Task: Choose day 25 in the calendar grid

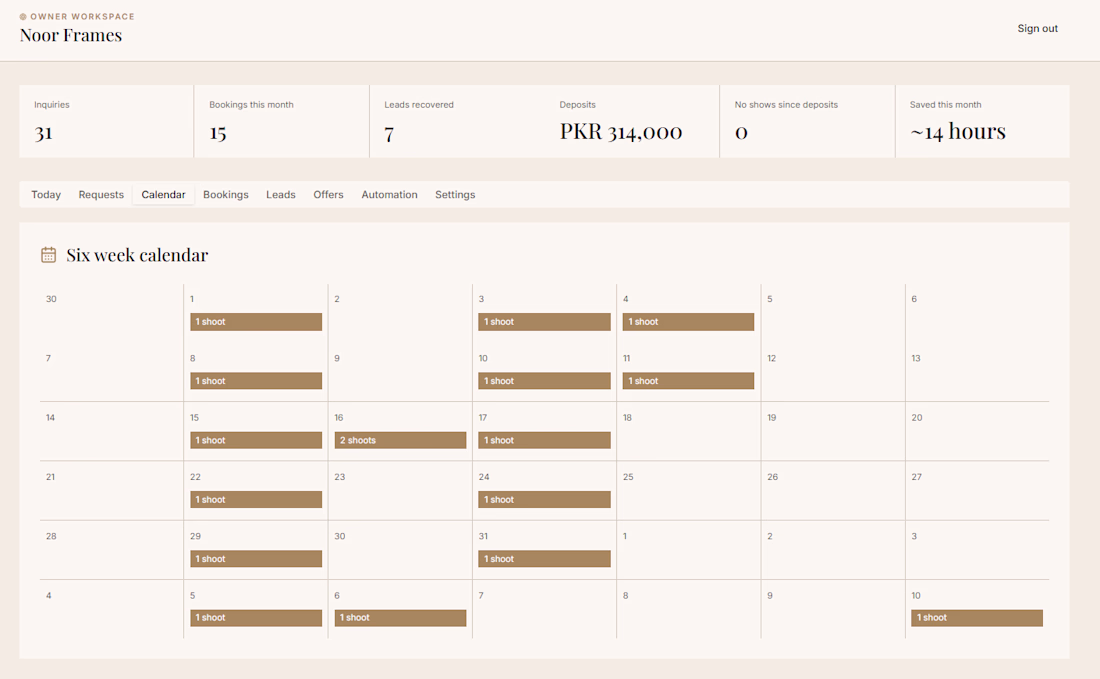Action: point(689,491)
